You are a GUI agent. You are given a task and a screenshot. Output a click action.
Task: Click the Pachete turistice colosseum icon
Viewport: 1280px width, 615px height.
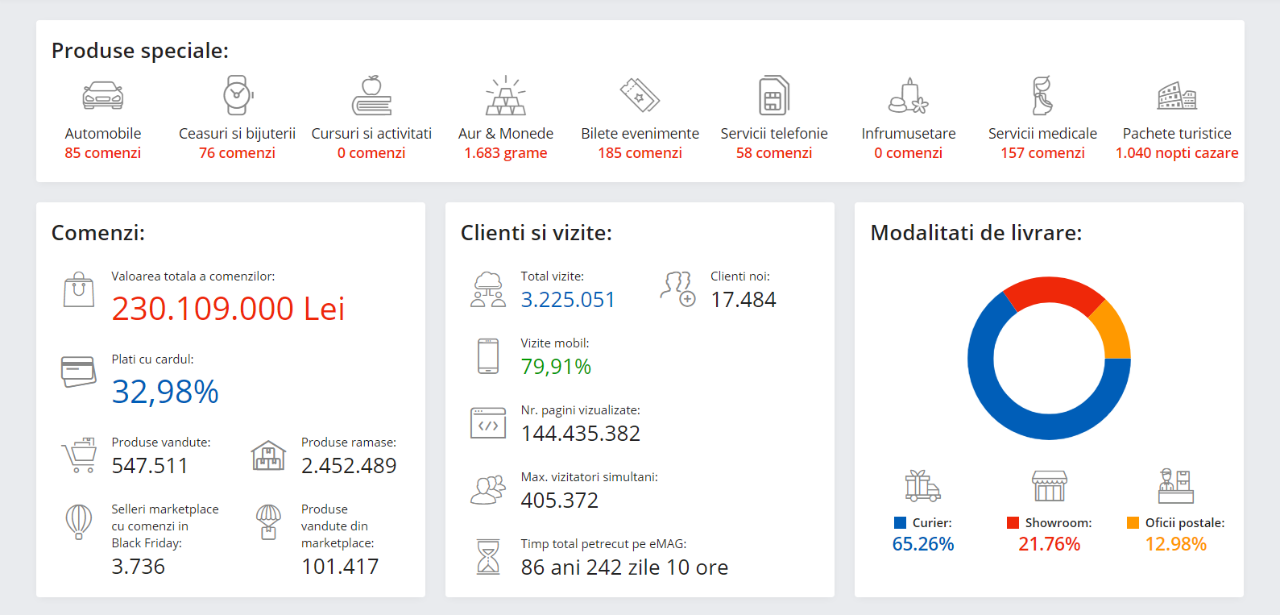pyautogui.click(x=1177, y=96)
